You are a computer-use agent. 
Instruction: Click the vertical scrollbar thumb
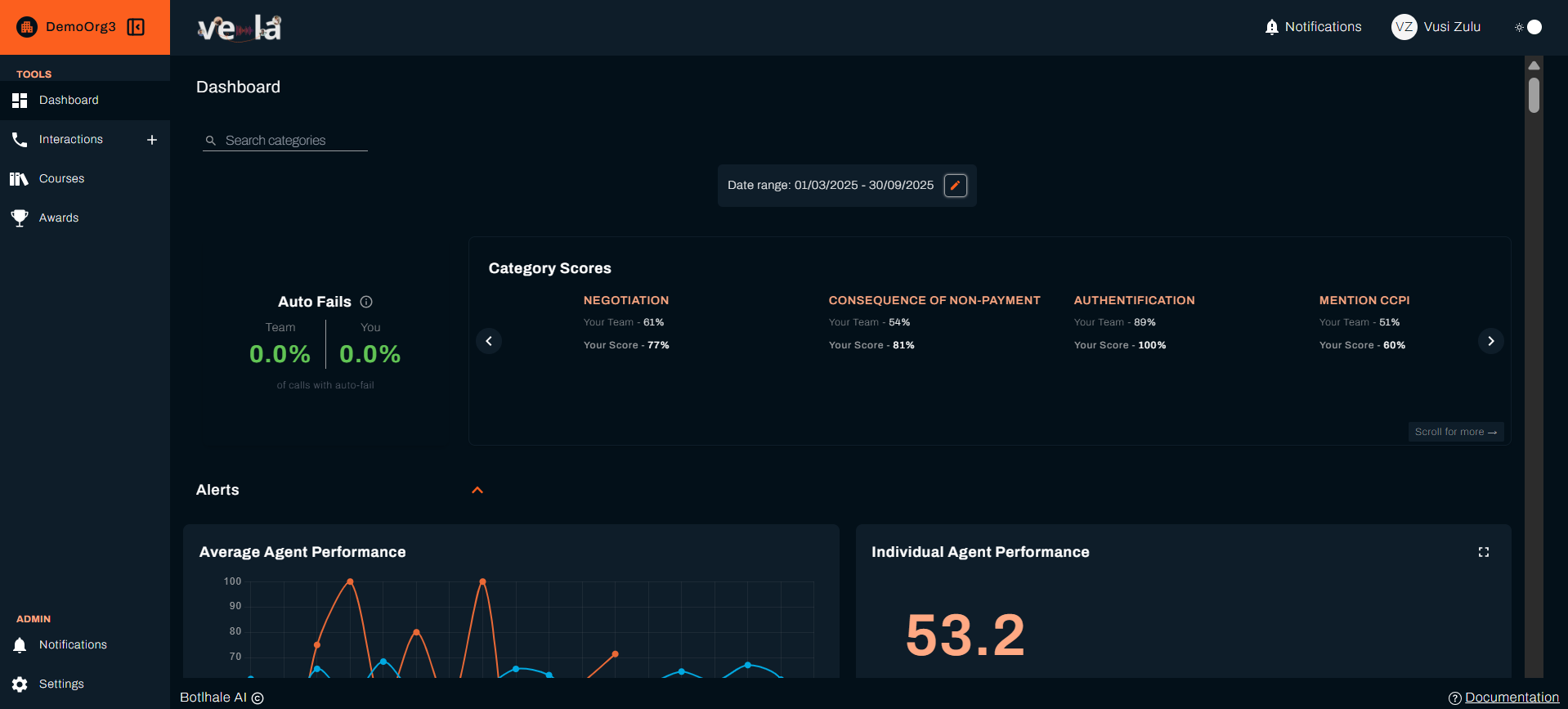coord(1534,95)
